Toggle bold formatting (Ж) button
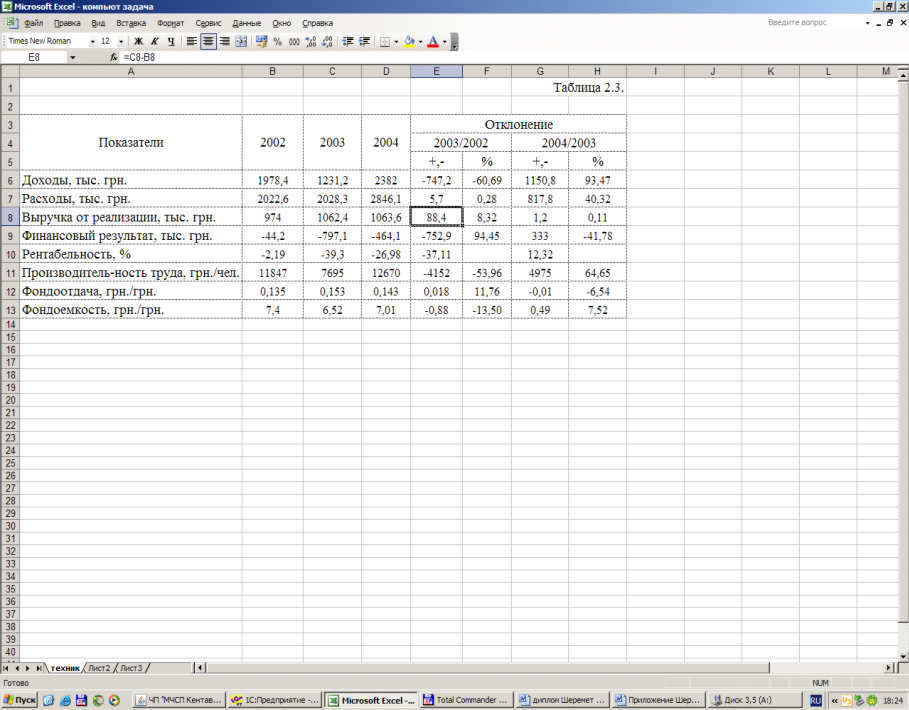This screenshot has height=710, width=909. 139,41
